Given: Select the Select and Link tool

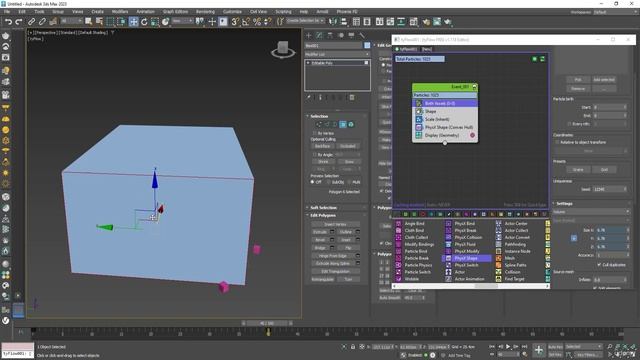Looking at the screenshot, I should 31,22.
